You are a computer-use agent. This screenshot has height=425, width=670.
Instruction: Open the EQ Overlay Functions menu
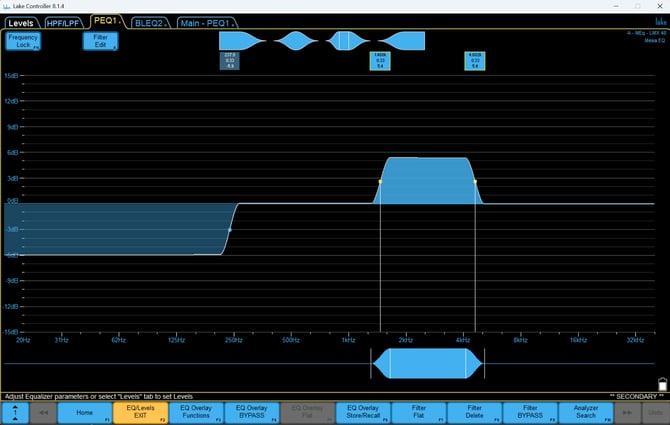coord(195,411)
